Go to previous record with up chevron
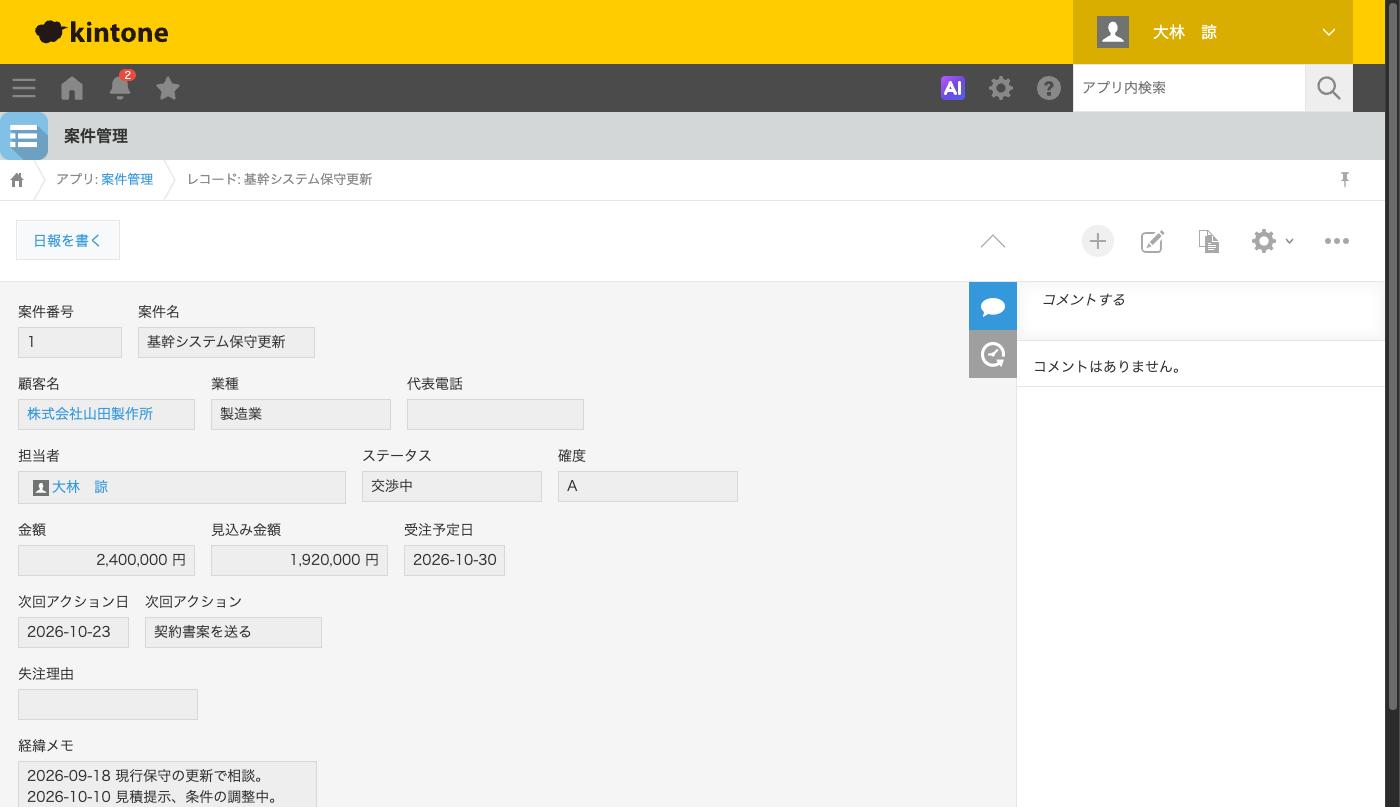Viewport: 1400px width, 807px height. [x=993, y=241]
